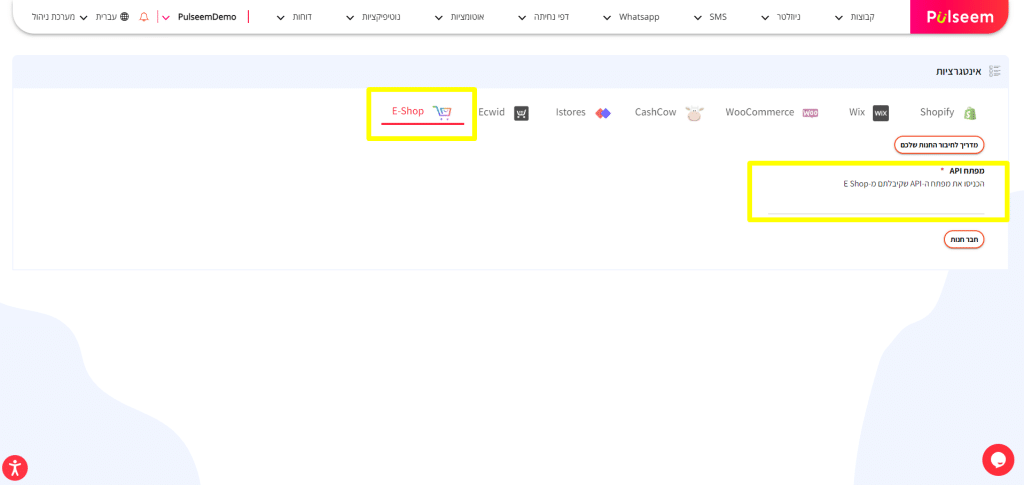This screenshot has width=1024, height=485.
Task: Expand the דפי נחיתה menu
Action: tap(543, 17)
